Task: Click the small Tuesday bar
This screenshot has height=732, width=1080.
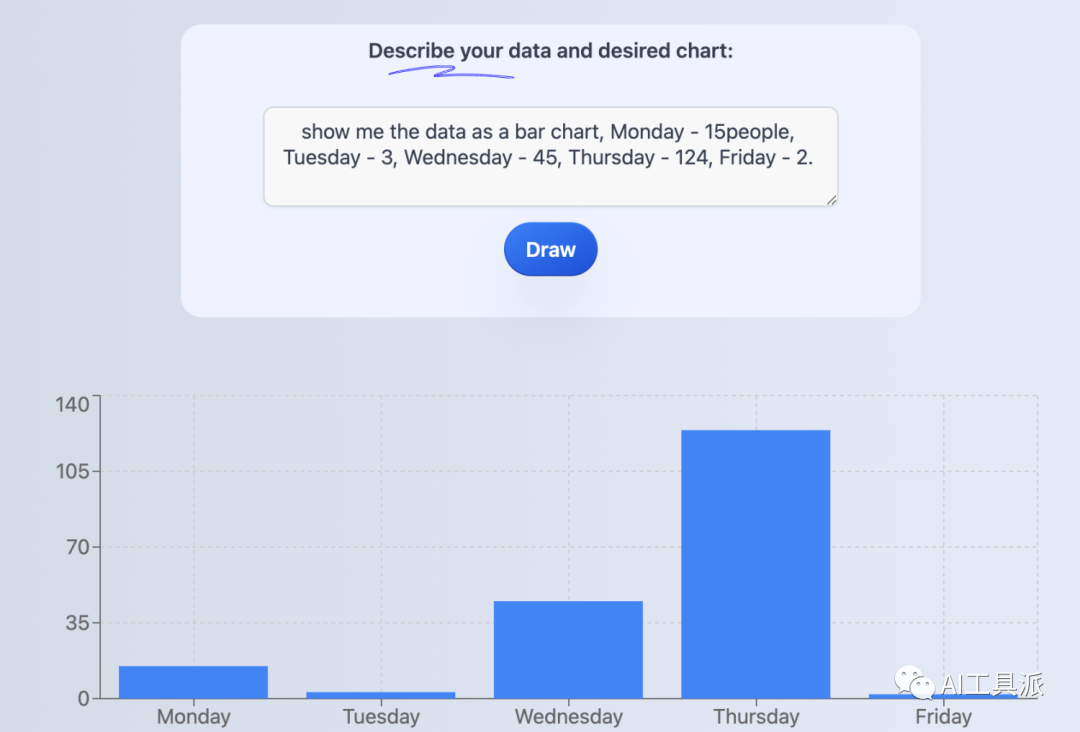Action: [x=381, y=695]
